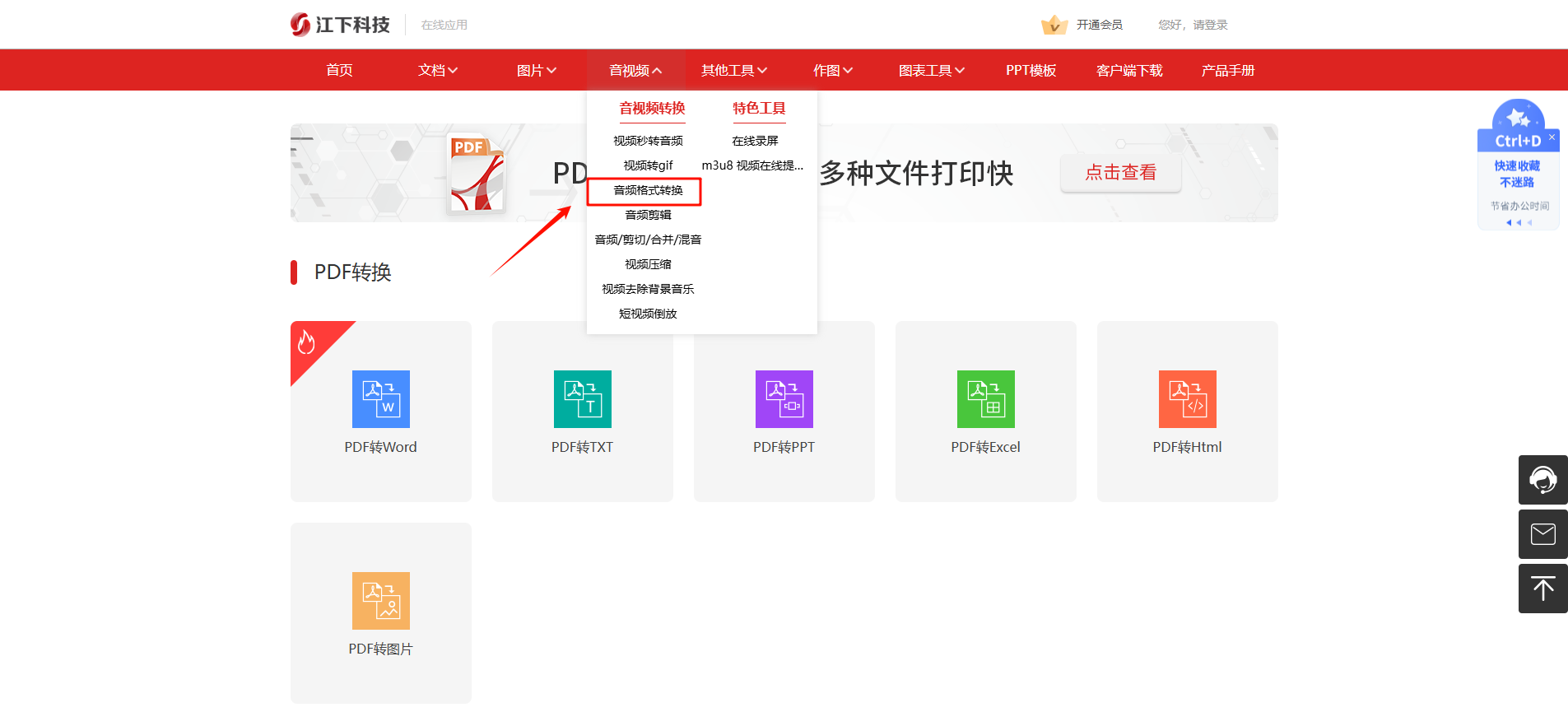Click the 江下科技 logo
Image resolution: width=1568 pixels, height=726 pixels.
pyautogui.click(x=340, y=25)
